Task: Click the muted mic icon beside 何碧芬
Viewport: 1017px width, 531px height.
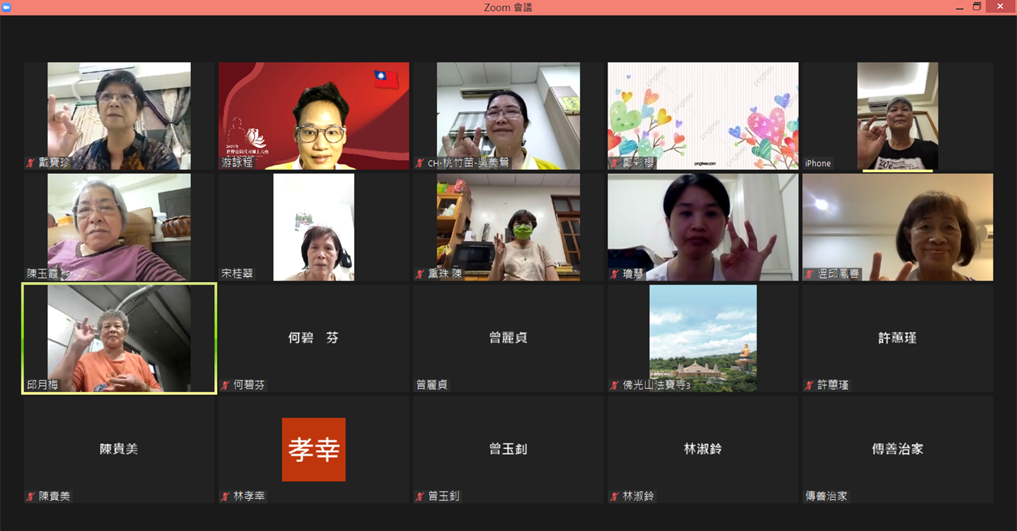Action: (225, 385)
